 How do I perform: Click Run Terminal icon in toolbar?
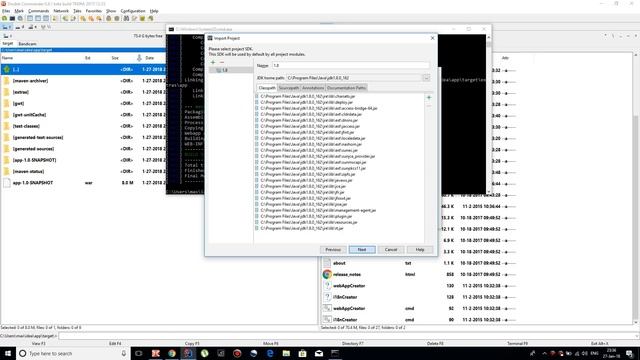(x=12, y=18)
